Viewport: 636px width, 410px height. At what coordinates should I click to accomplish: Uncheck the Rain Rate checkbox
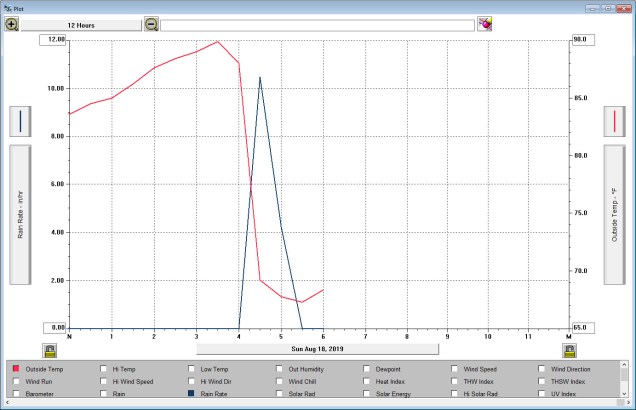[x=192, y=394]
